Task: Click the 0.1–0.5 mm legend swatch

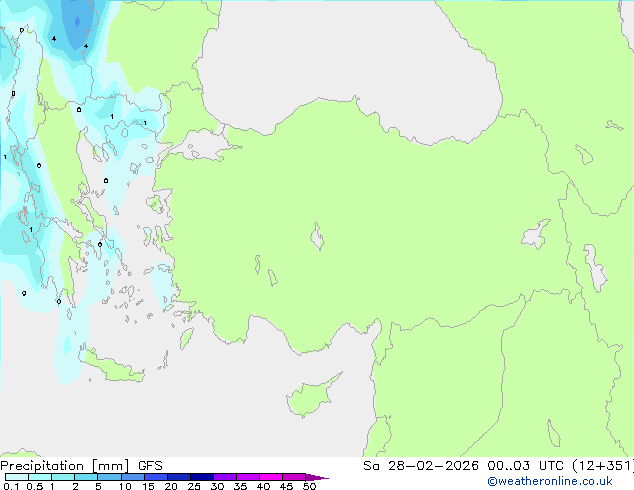Action: click(17, 477)
